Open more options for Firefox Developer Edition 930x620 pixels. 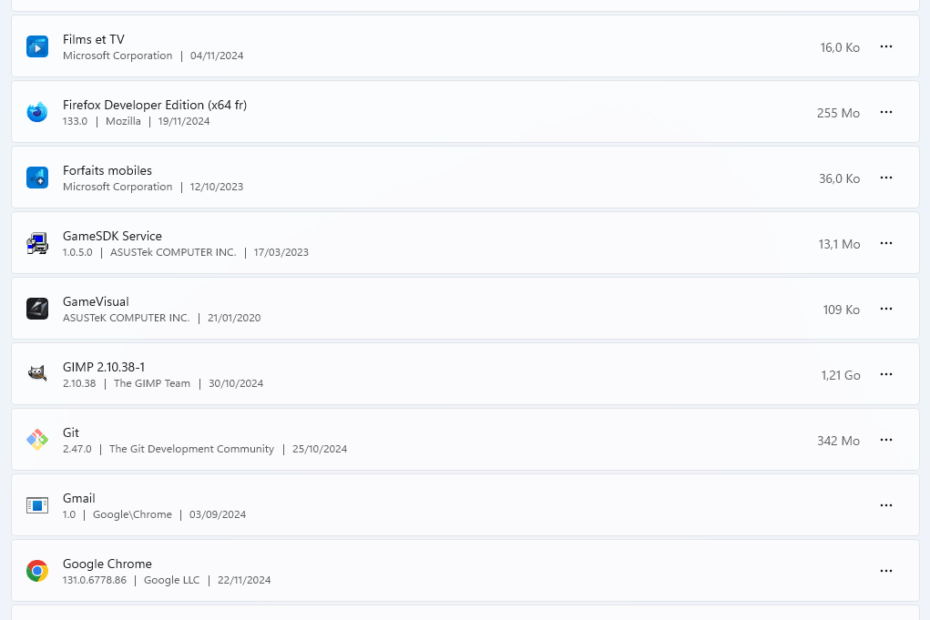[x=886, y=112]
